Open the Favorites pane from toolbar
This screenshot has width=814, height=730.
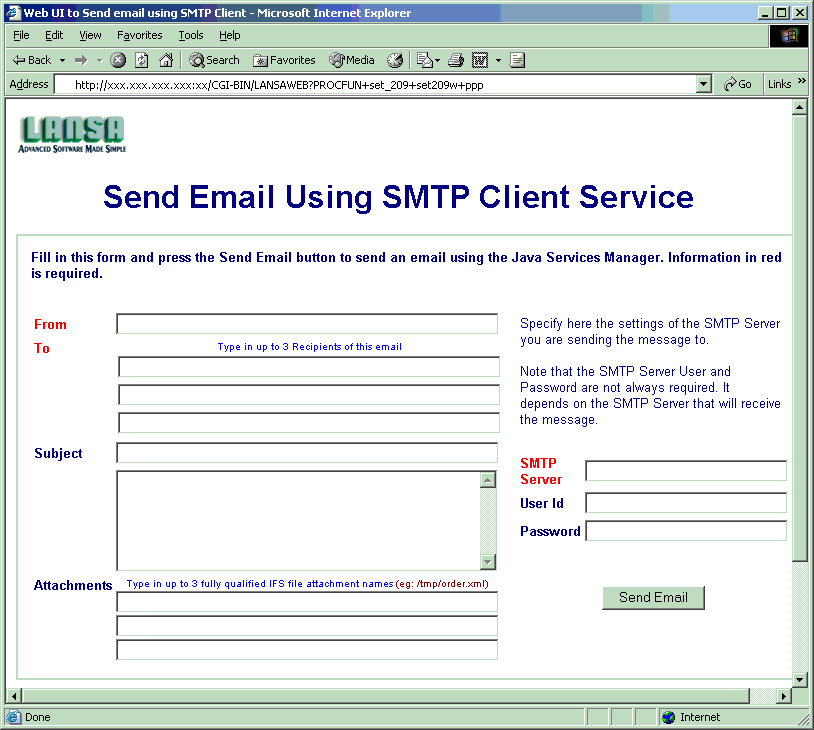tap(284, 60)
